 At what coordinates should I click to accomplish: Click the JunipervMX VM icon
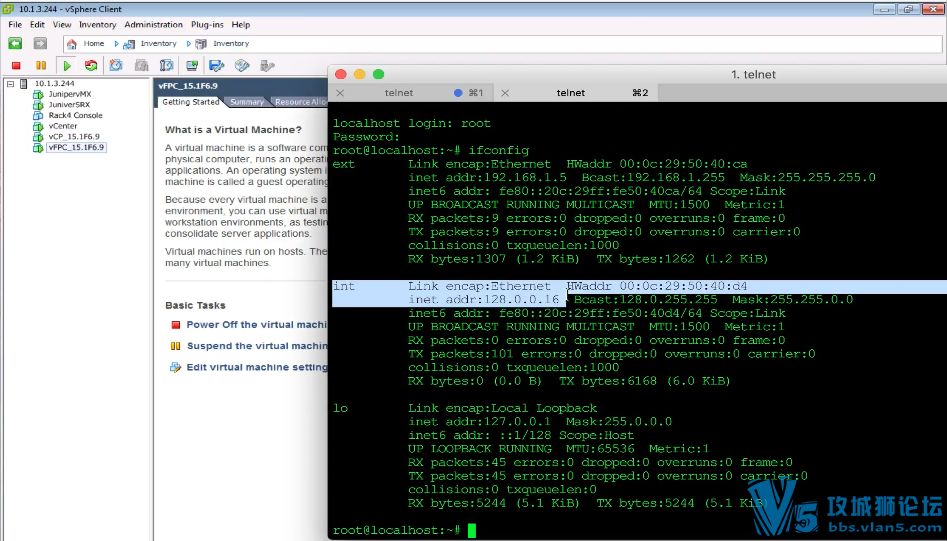[x=38, y=94]
